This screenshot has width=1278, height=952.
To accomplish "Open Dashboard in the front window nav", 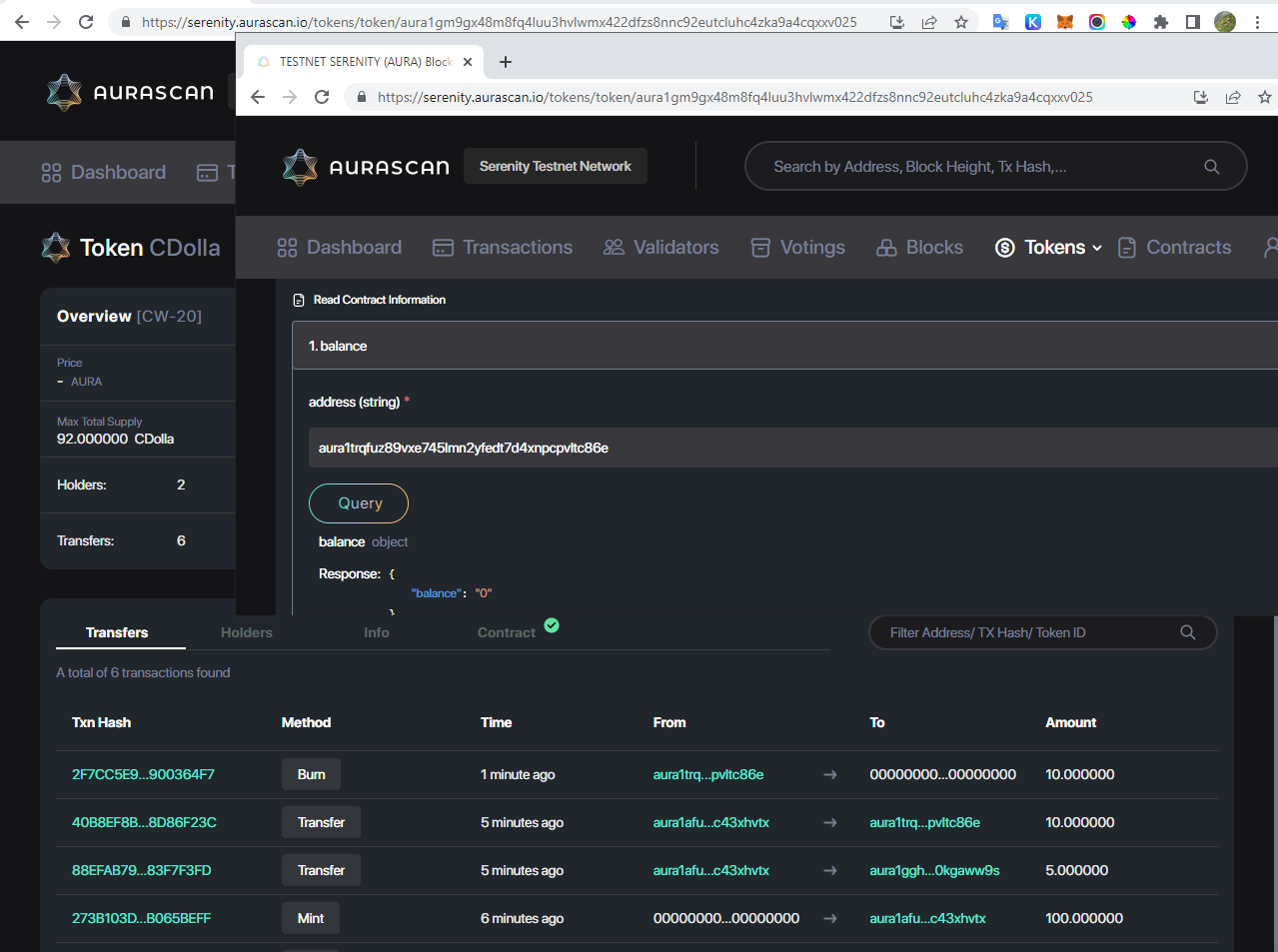I will coord(340,248).
